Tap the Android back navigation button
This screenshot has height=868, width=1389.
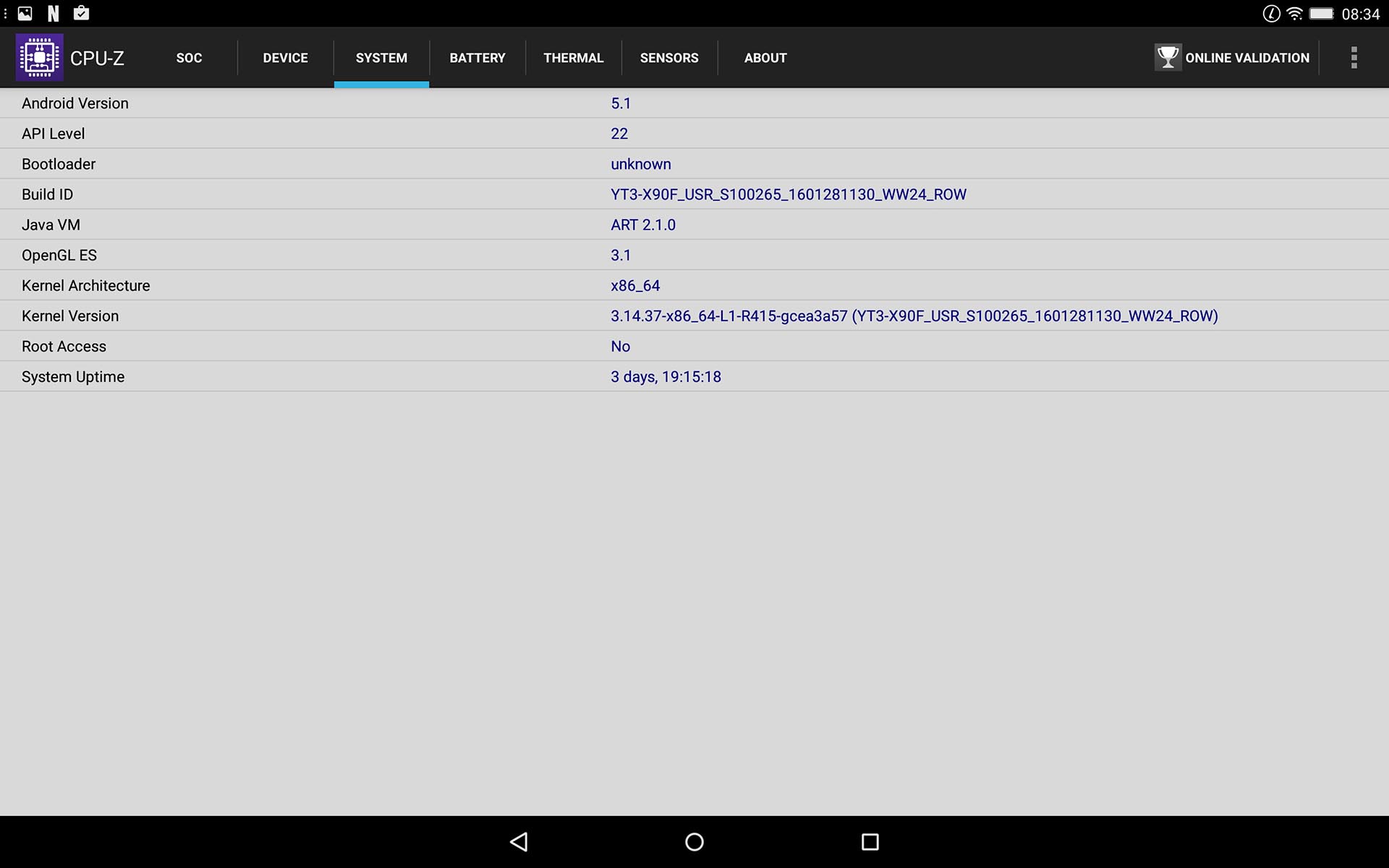(x=519, y=842)
